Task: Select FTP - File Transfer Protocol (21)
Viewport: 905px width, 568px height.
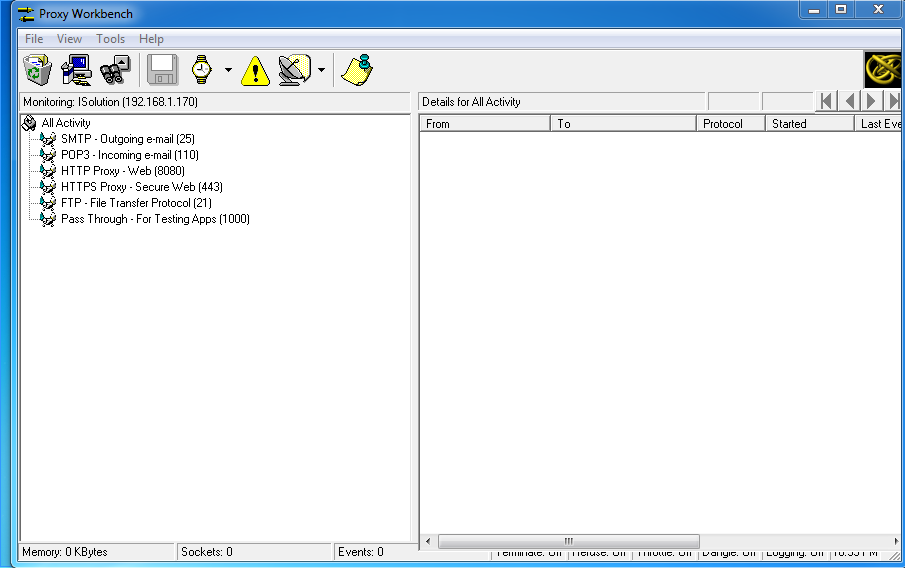Action: (136, 203)
